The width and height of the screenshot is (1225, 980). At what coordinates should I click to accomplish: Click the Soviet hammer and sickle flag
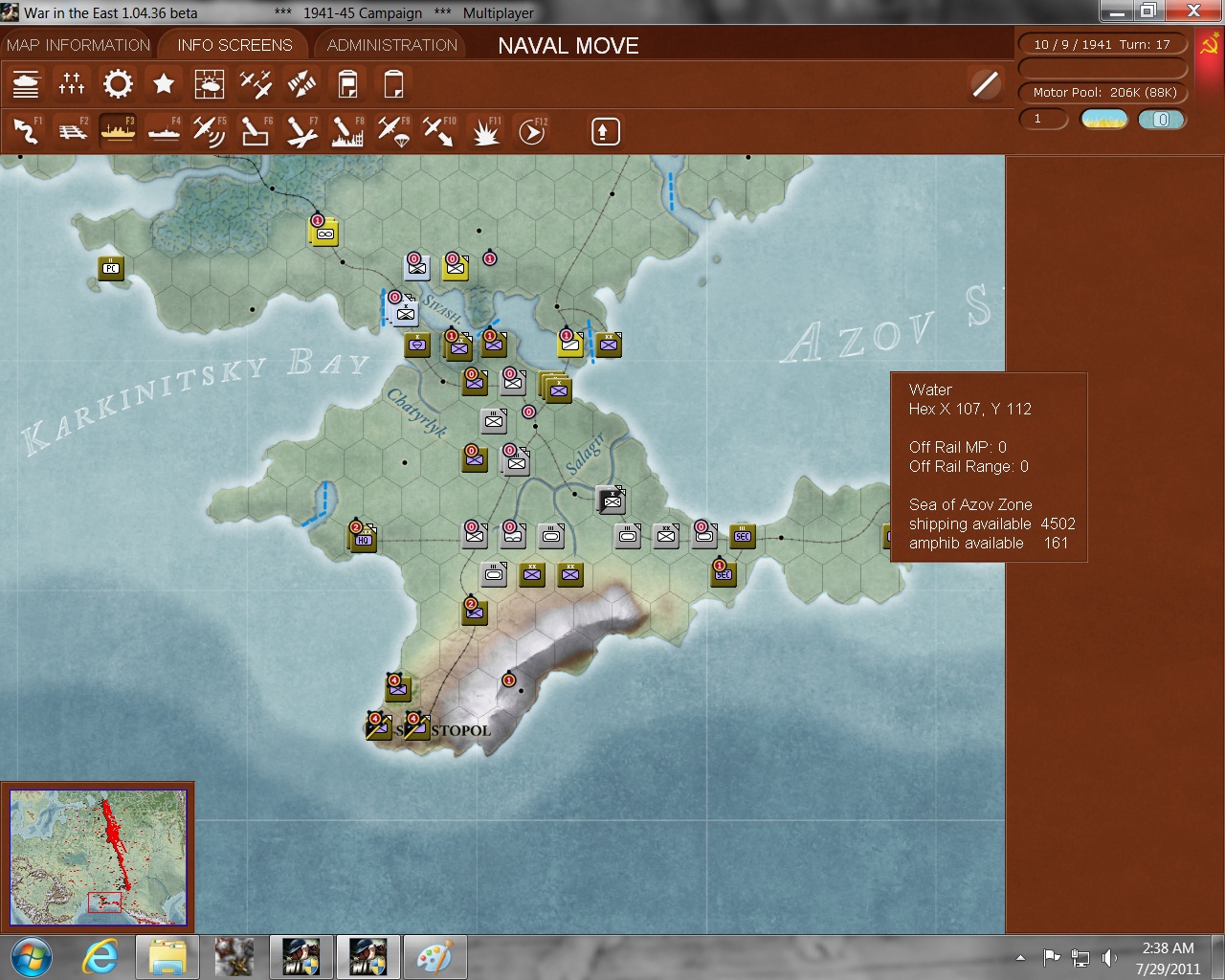1210,44
